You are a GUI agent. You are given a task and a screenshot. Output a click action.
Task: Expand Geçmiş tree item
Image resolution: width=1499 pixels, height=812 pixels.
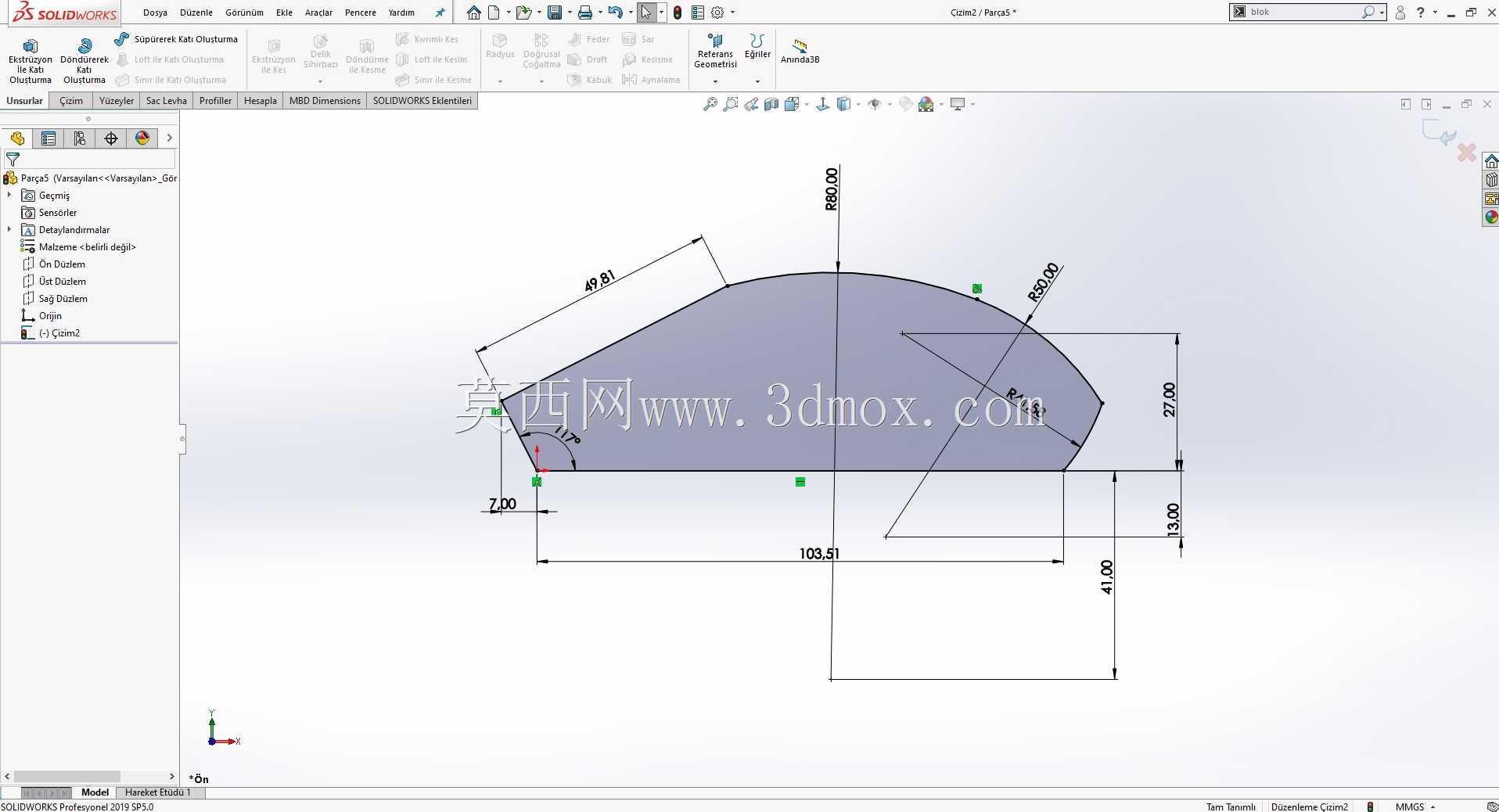coord(9,195)
